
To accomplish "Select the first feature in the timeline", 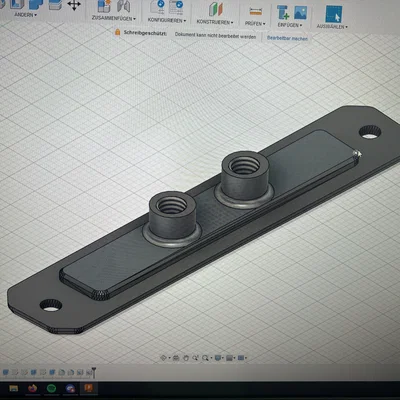I will pos(6,372).
